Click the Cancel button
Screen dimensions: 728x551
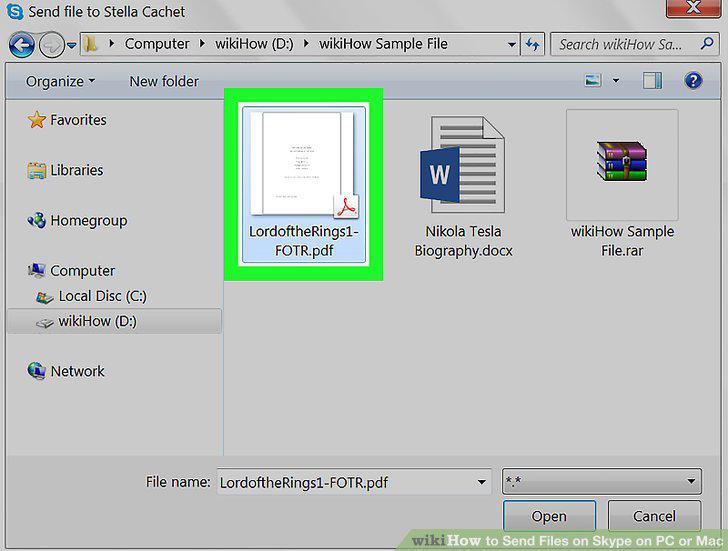click(654, 516)
